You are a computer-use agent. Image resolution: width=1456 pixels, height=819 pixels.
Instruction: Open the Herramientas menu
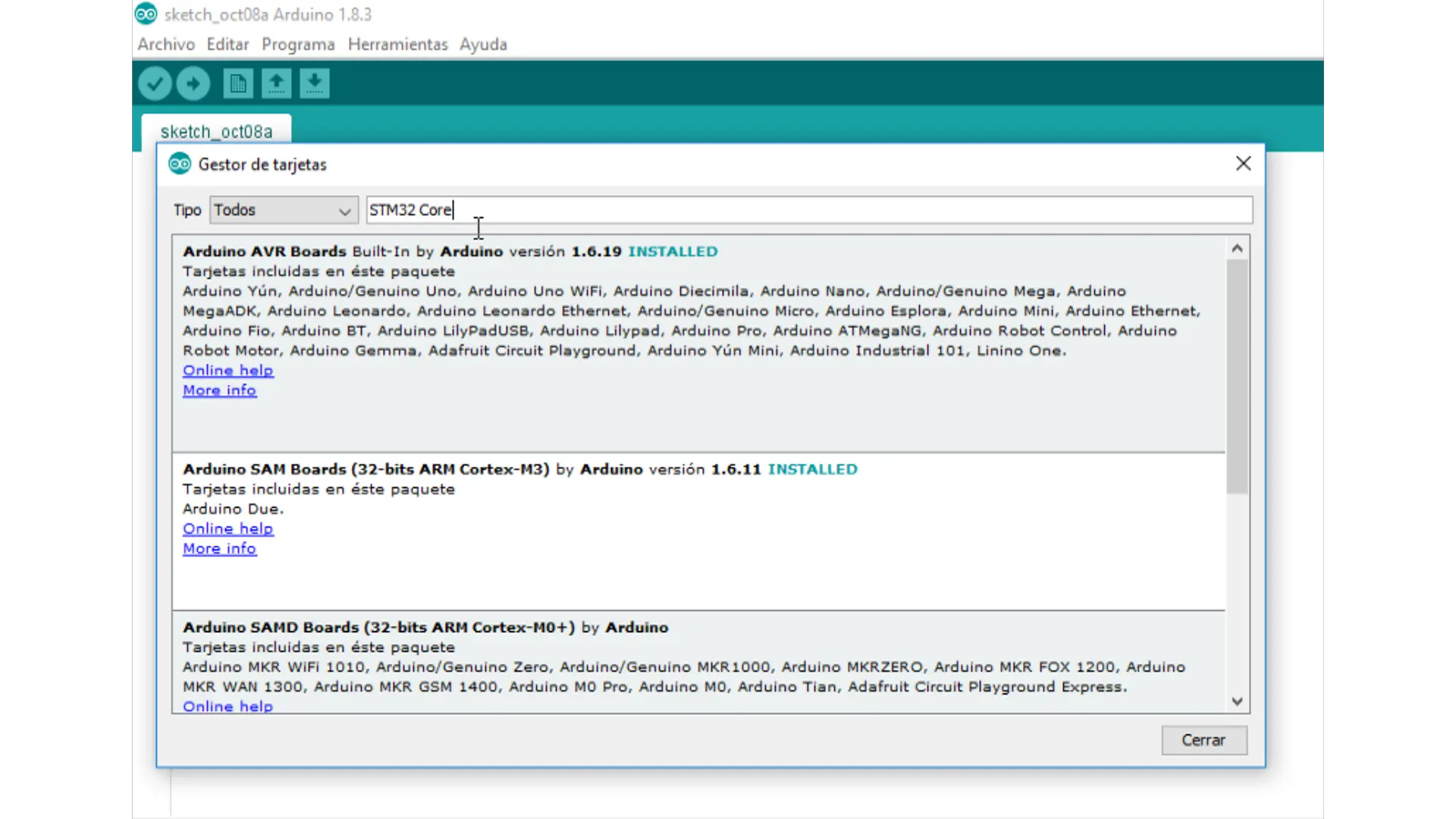[398, 44]
